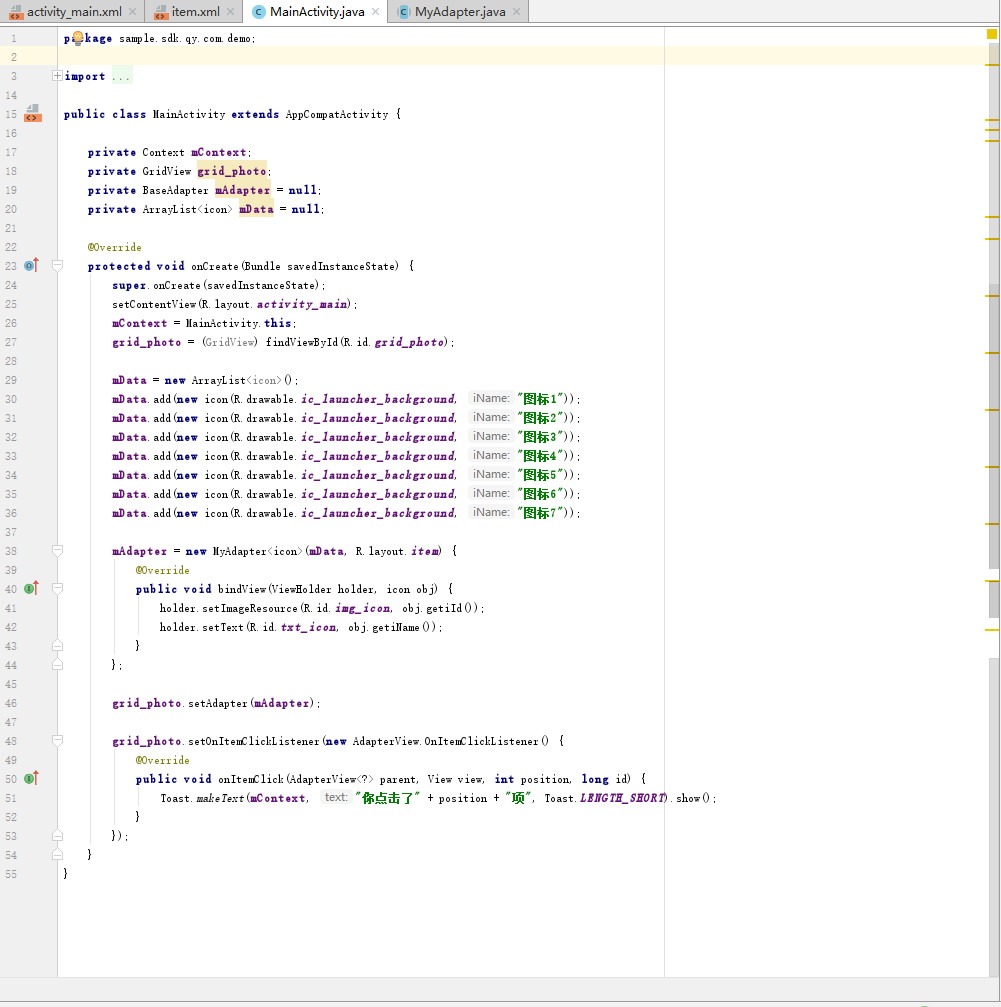Click the related XML file gutter icon on line 15
This screenshot has width=1001, height=1007.
(33, 113)
